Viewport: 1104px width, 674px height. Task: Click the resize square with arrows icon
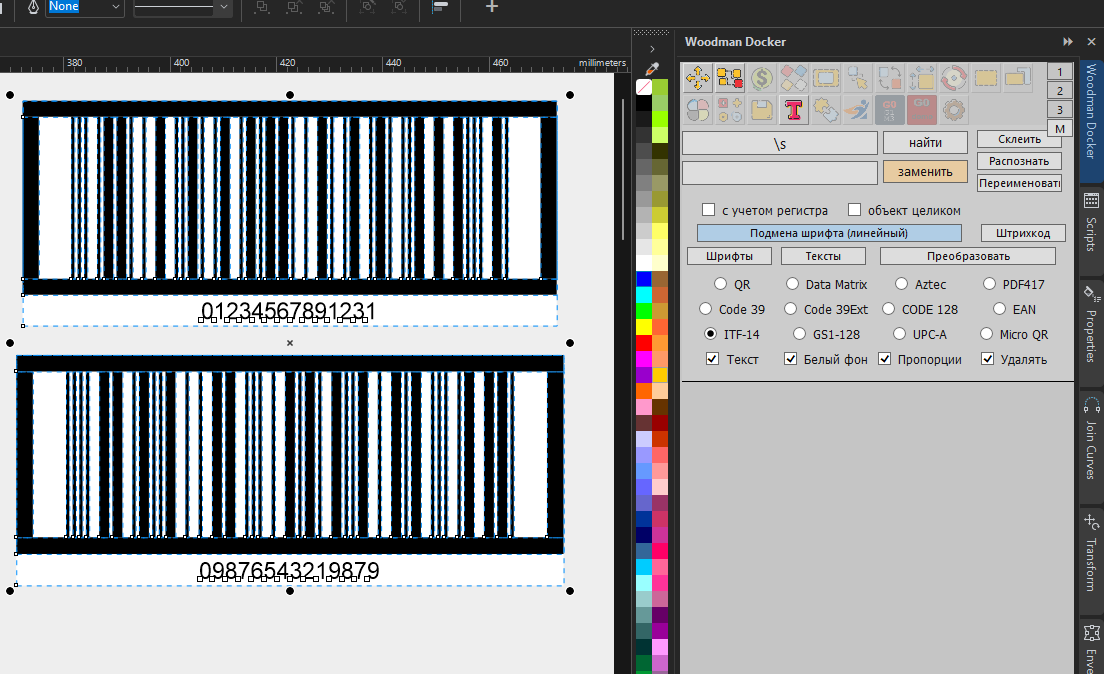tap(922, 78)
